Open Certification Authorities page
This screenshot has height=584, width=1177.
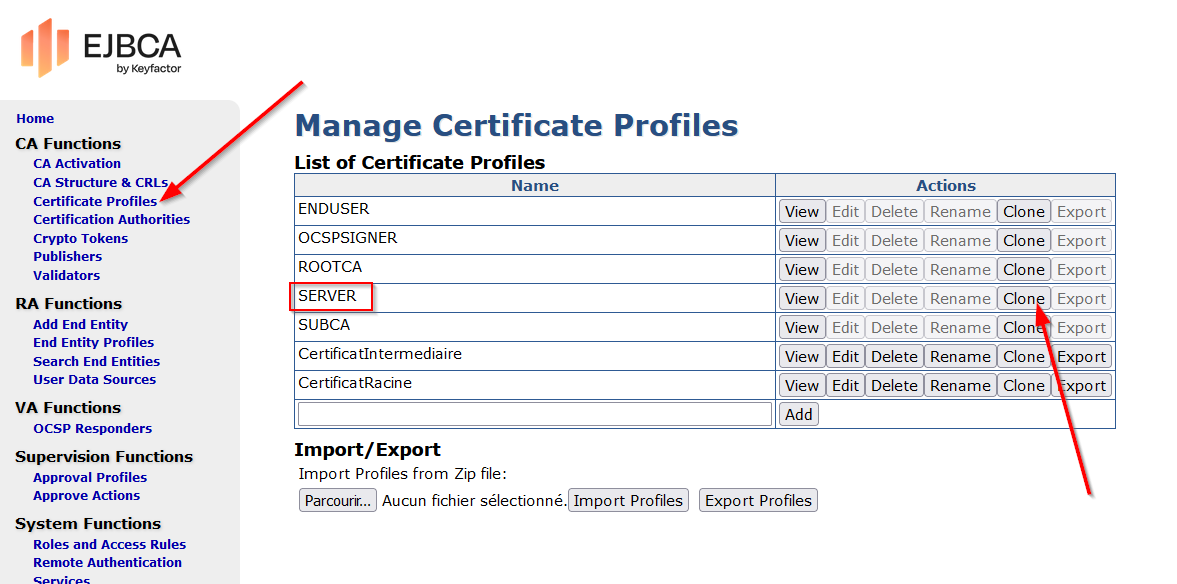tap(111, 220)
